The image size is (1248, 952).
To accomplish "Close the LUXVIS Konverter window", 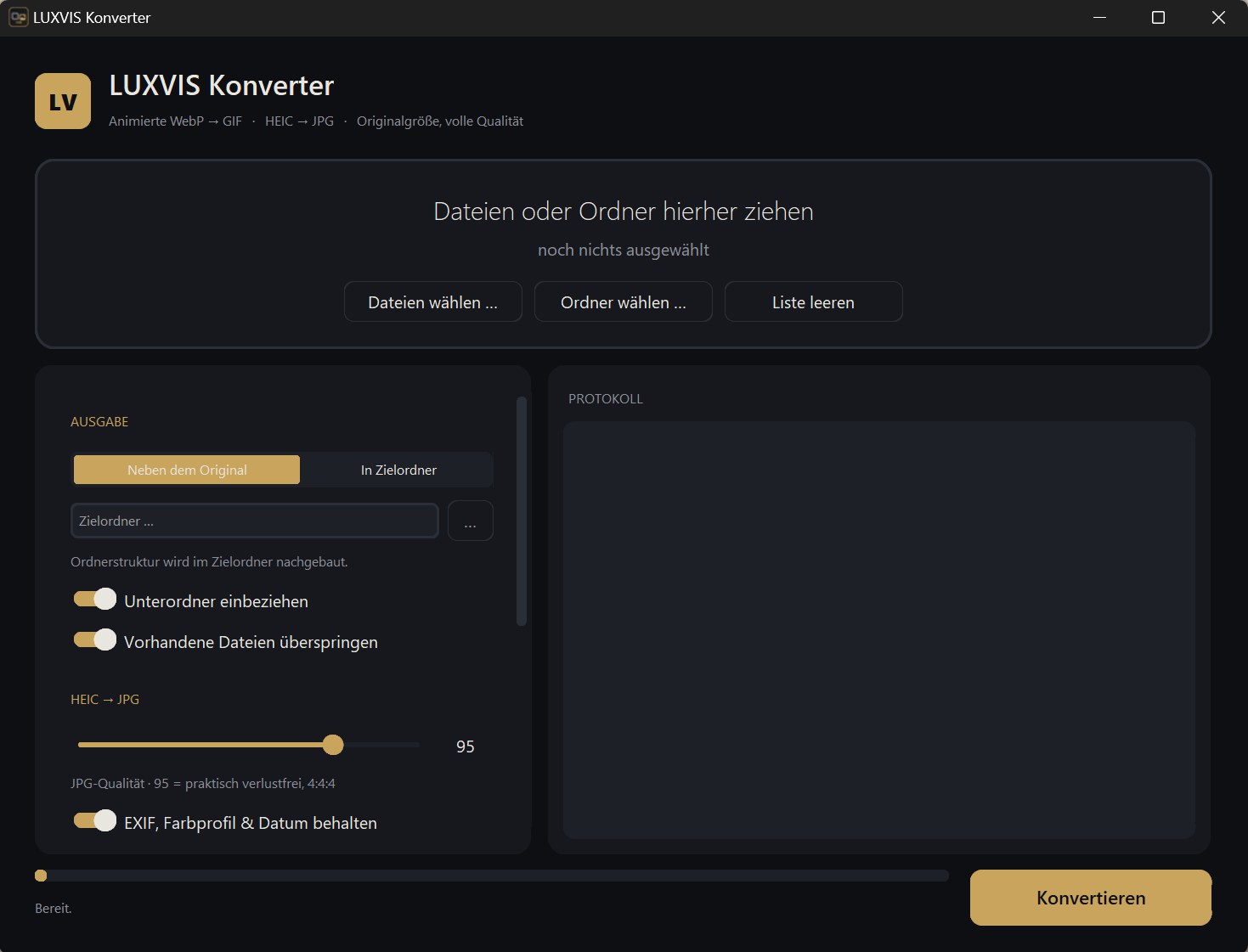I will click(x=1218, y=17).
